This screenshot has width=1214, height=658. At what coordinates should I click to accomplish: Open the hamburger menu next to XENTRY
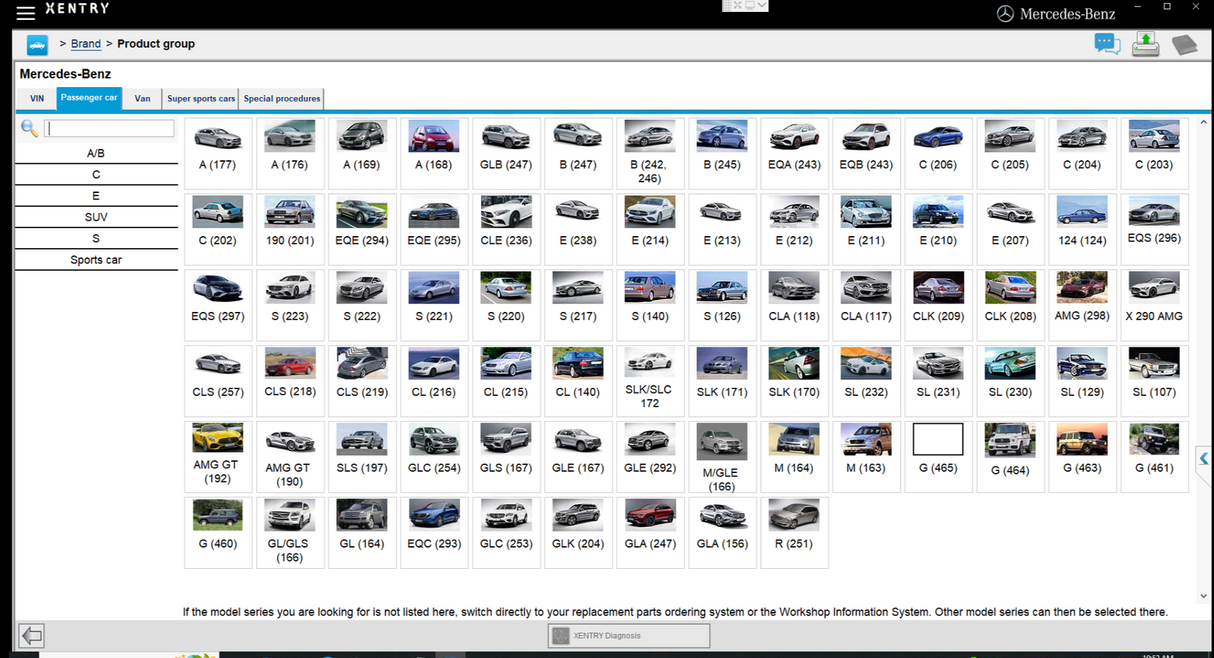pos(25,13)
